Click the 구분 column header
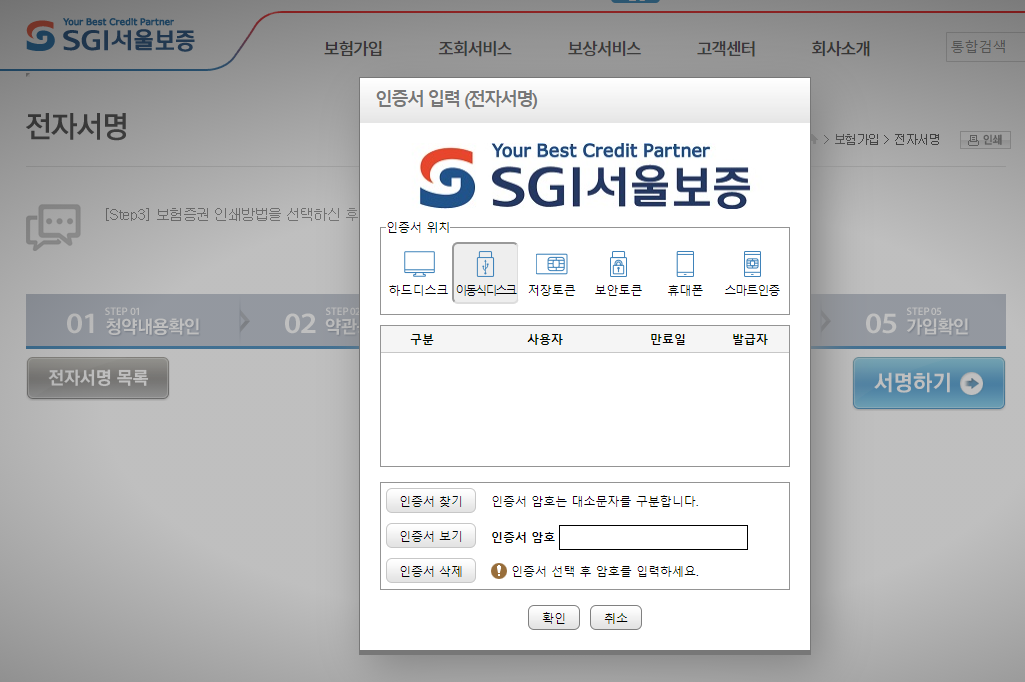The width and height of the screenshot is (1025, 682). (x=422, y=339)
